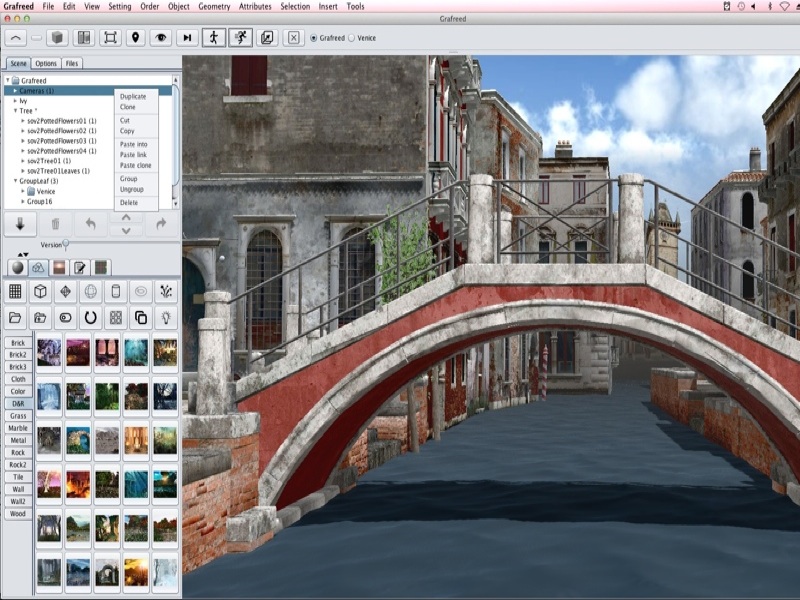Expand the sov2Tree01 node
The image size is (800, 600).
[22, 161]
